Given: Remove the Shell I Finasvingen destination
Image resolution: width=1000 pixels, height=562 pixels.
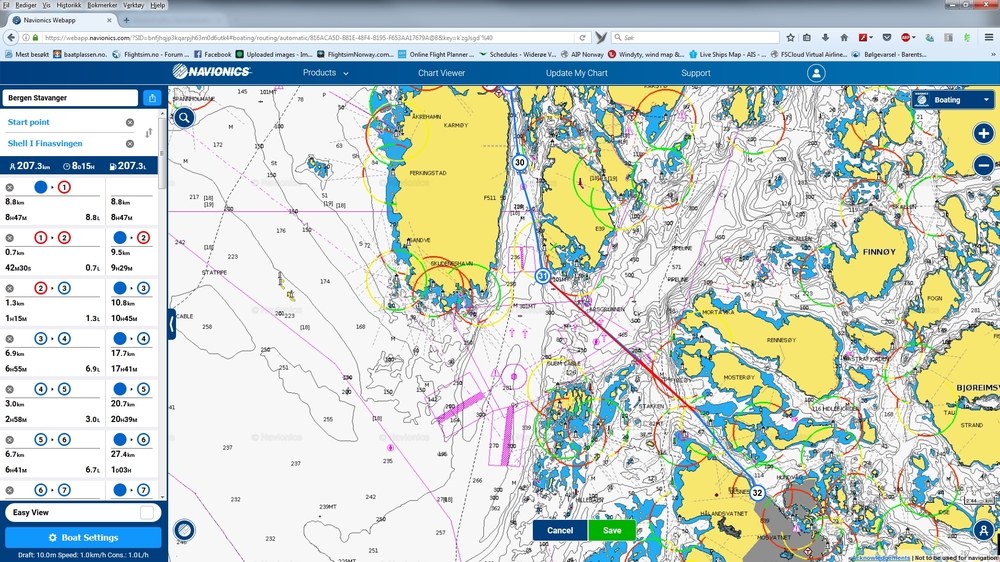Looking at the screenshot, I should 129,144.
